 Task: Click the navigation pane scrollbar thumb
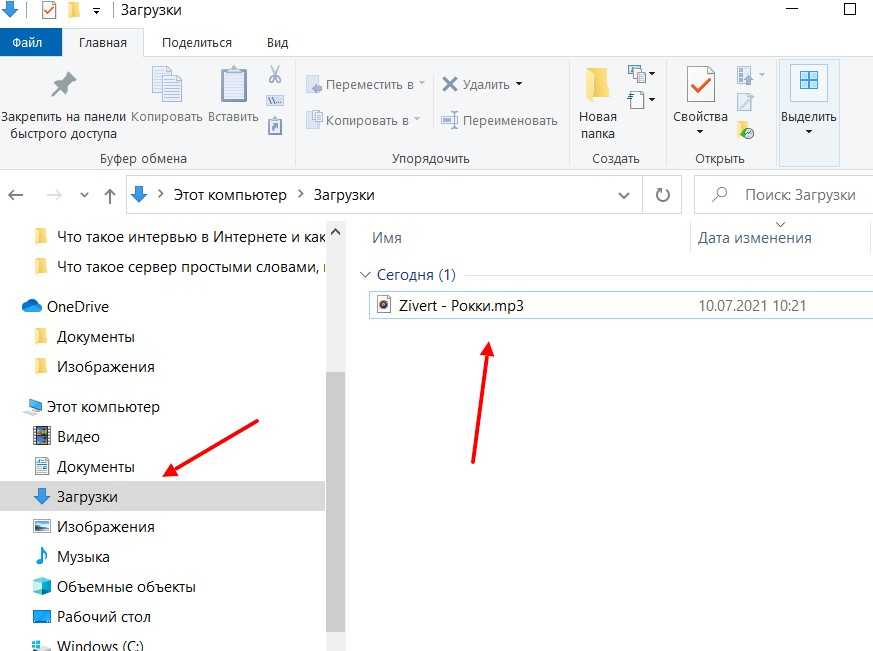[335, 501]
